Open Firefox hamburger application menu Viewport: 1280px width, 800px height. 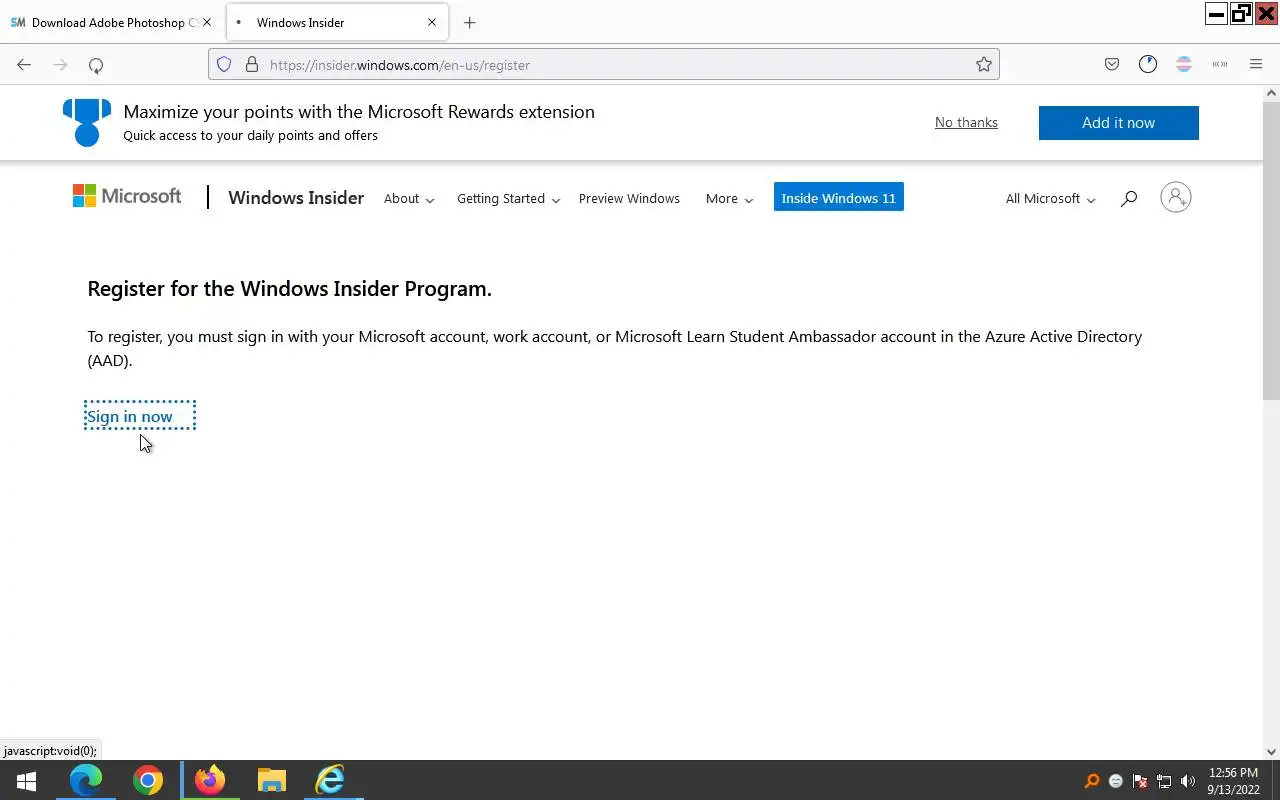pos(1256,64)
